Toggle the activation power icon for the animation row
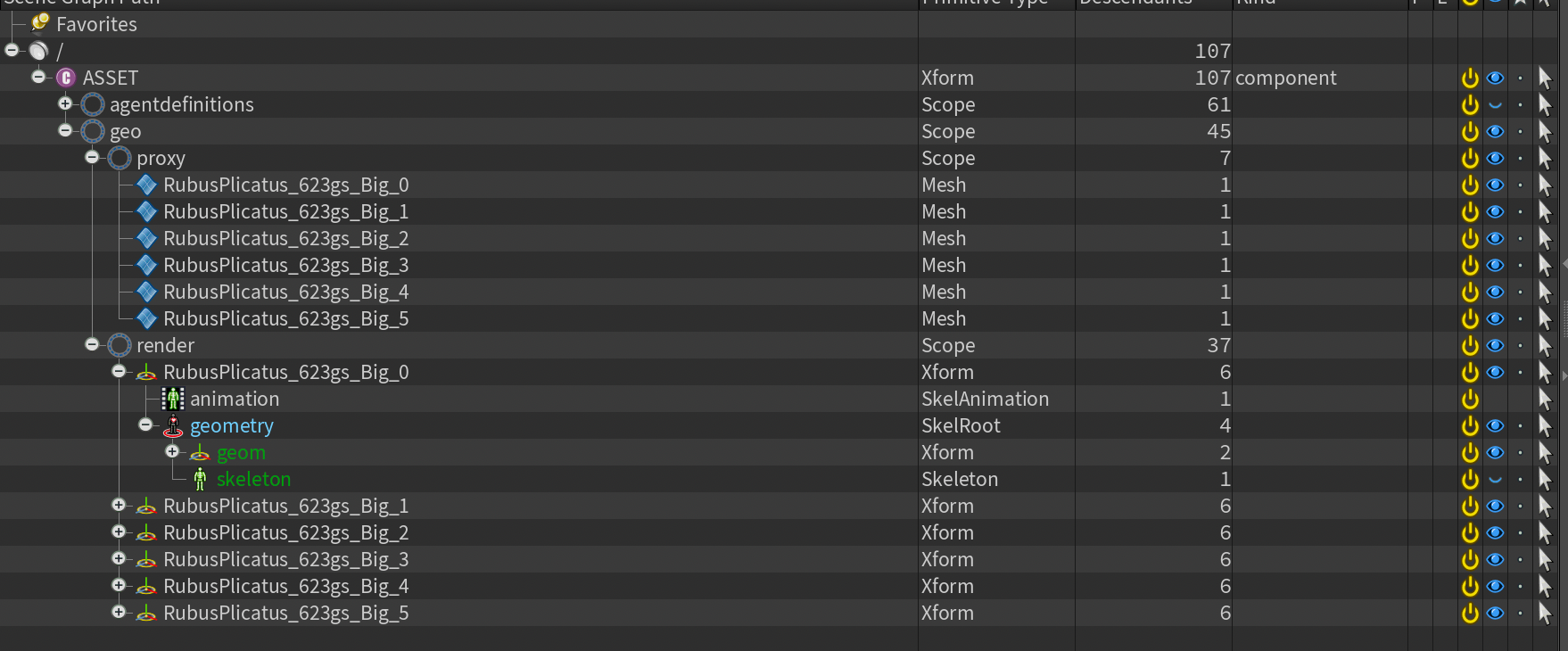Screen dimensions: 1568x651 1470,399
